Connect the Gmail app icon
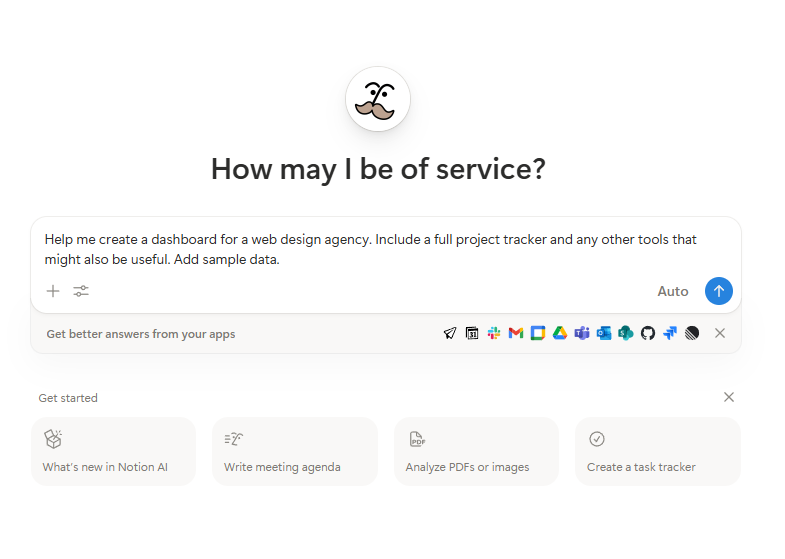Screen dimensions: 785x559 (x=516, y=333)
